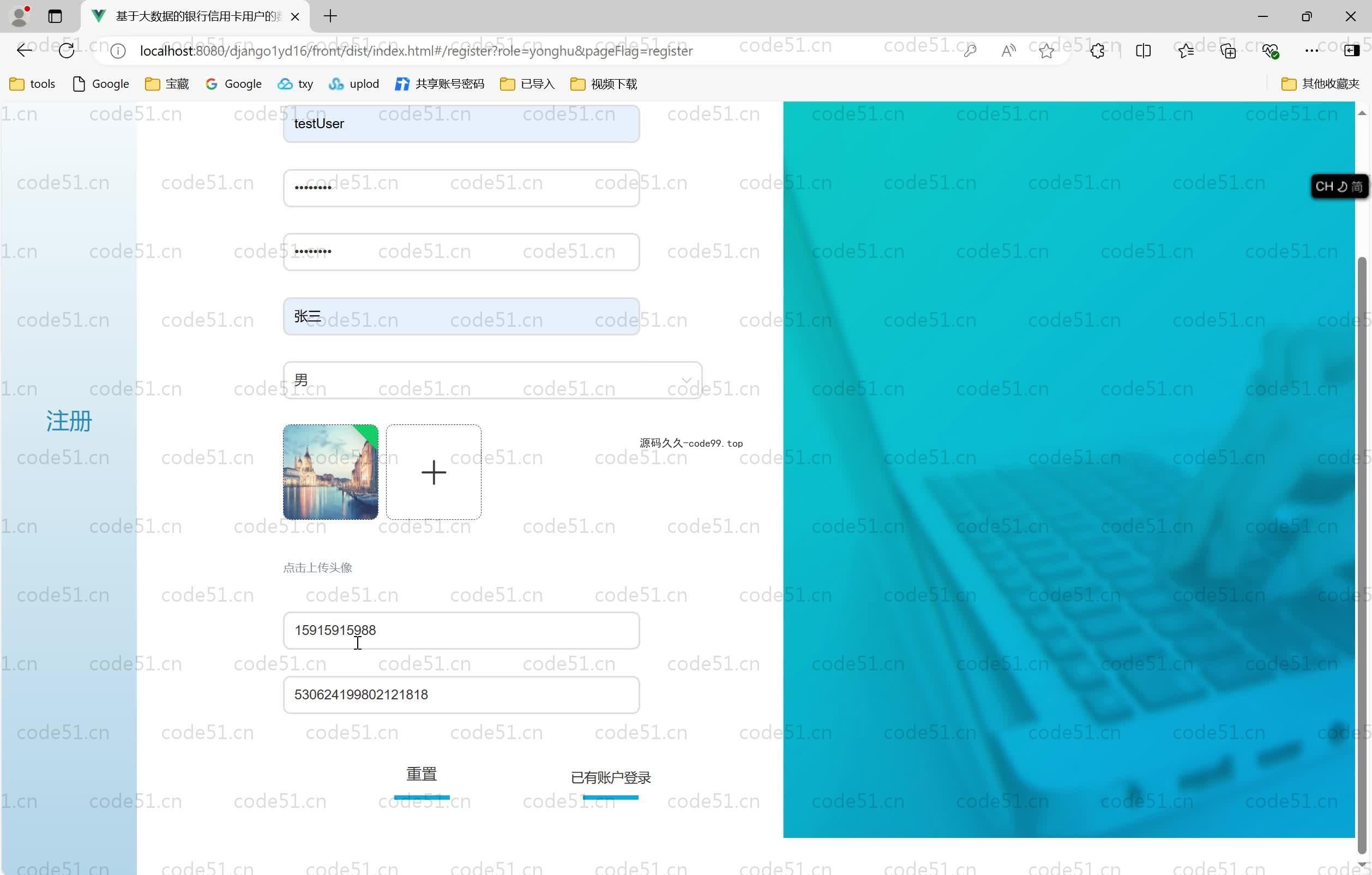Click the CH input method indicator
The height and width of the screenshot is (875, 1372).
pos(1339,187)
